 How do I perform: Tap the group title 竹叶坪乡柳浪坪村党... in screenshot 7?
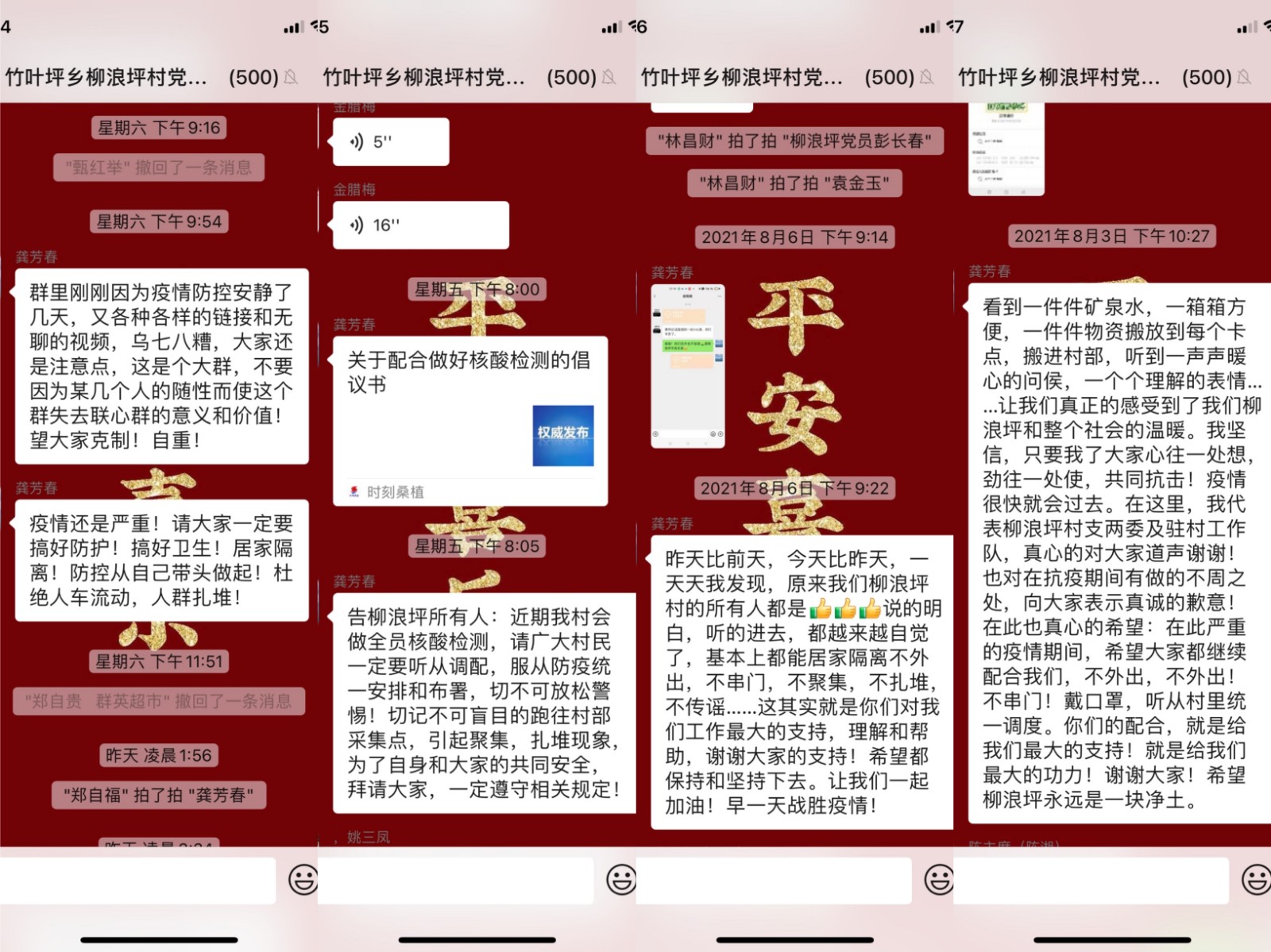coord(1059,77)
